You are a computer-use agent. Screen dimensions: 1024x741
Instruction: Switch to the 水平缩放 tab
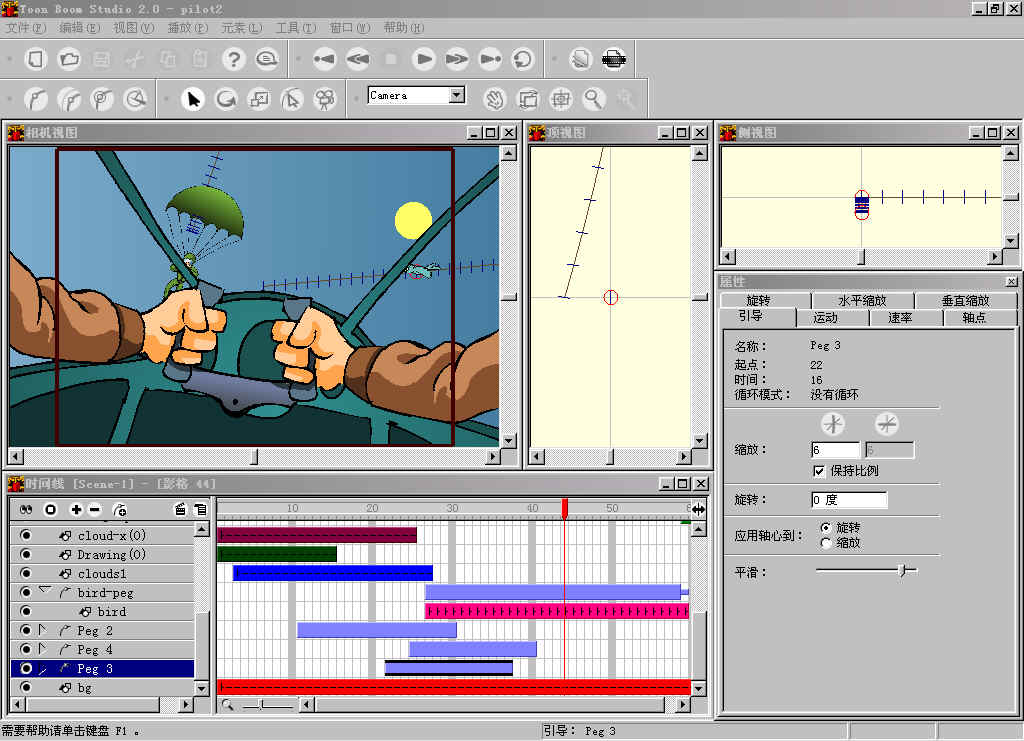click(x=863, y=300)
